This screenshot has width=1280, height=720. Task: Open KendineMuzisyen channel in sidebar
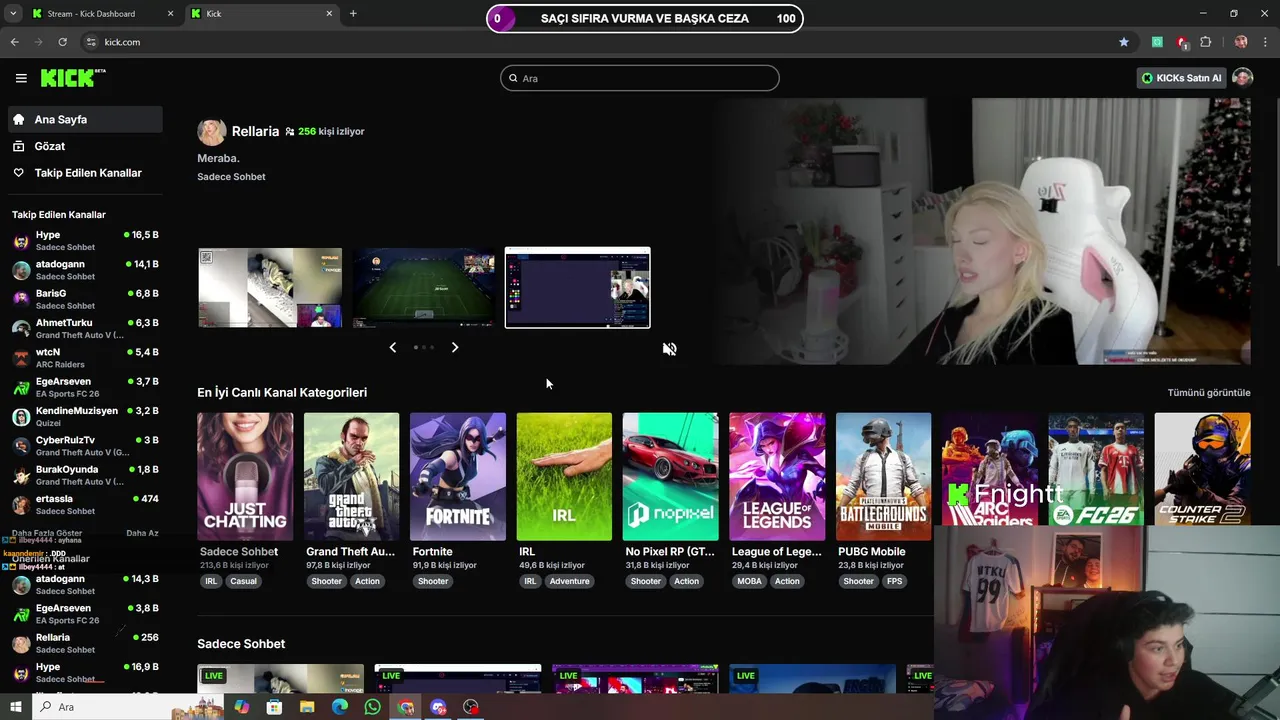(85, 416)
